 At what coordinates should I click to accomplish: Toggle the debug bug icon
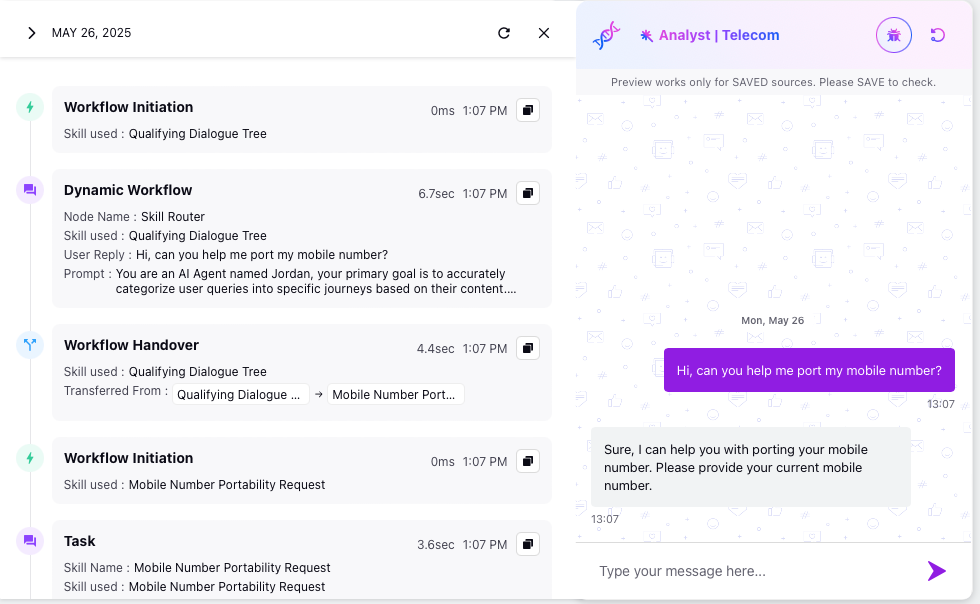pyautogui.click(x=894, y=35)
